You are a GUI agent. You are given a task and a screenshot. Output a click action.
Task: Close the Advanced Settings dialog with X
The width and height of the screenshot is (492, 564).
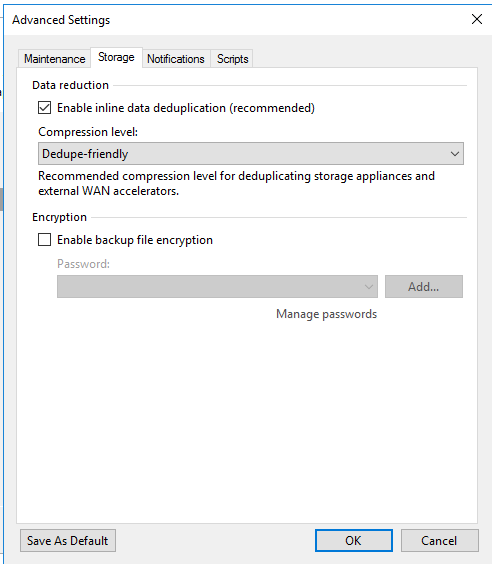[x=477, y=19]
